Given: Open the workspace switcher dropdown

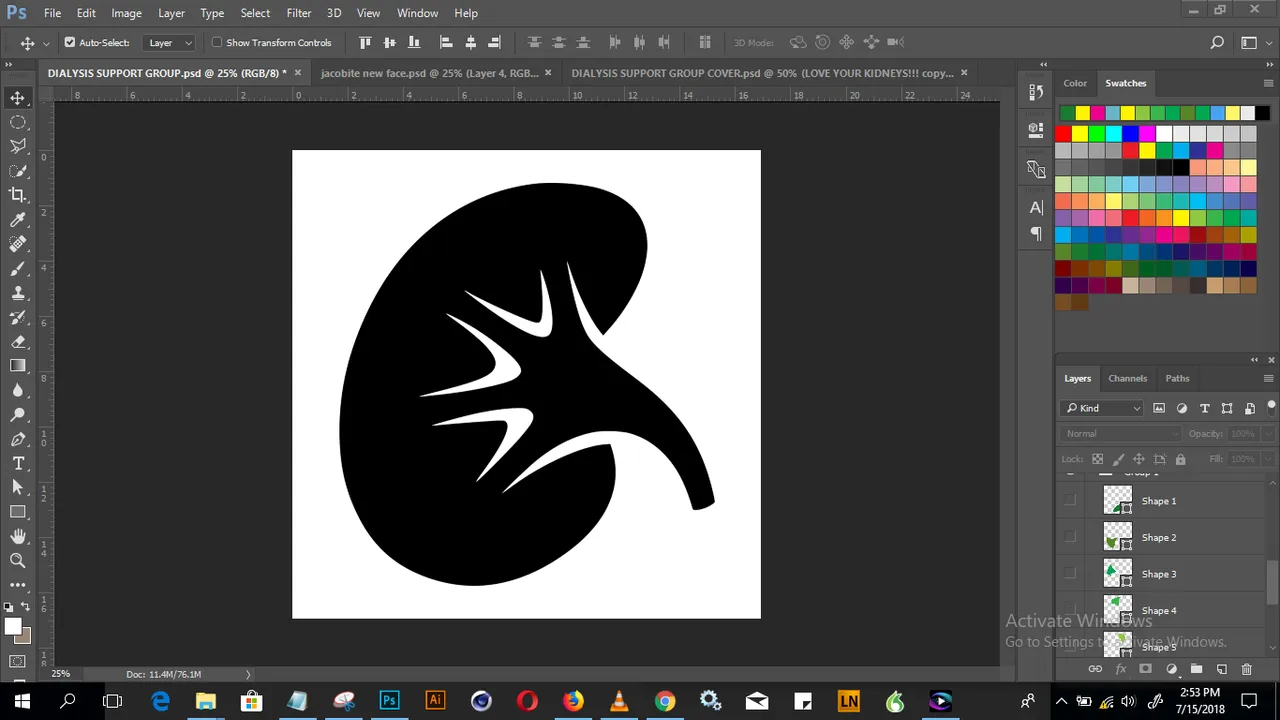Looking at the screenshot, I should [x=1252, y=42].
